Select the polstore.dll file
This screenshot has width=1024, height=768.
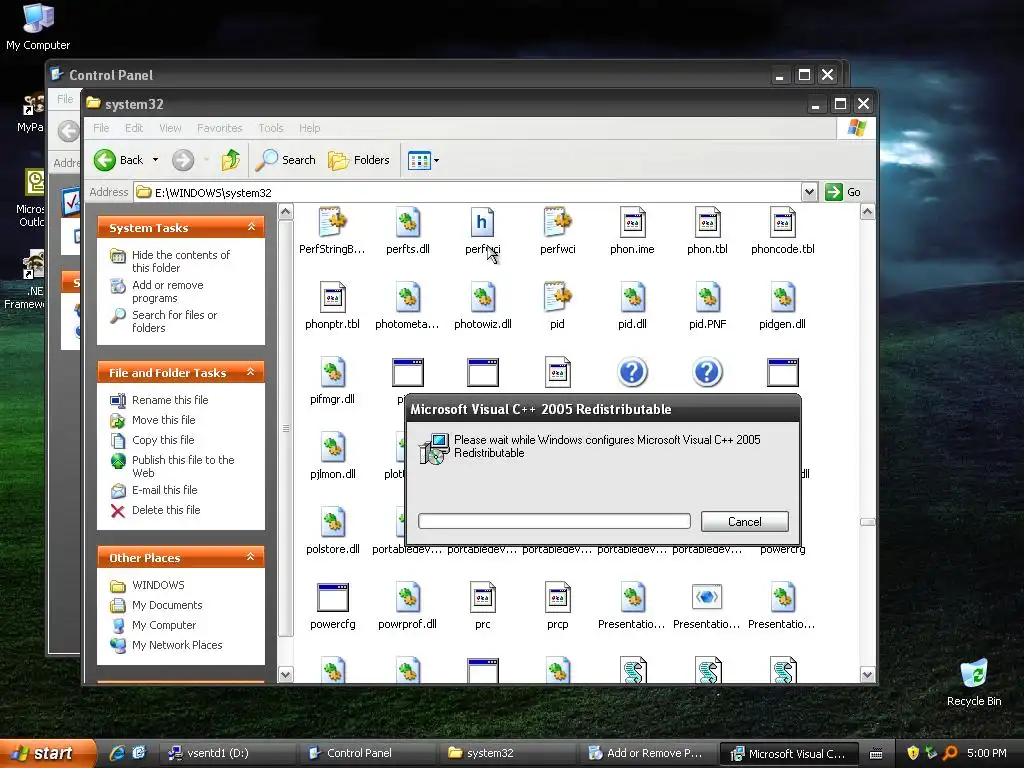[x=332, y=530]
